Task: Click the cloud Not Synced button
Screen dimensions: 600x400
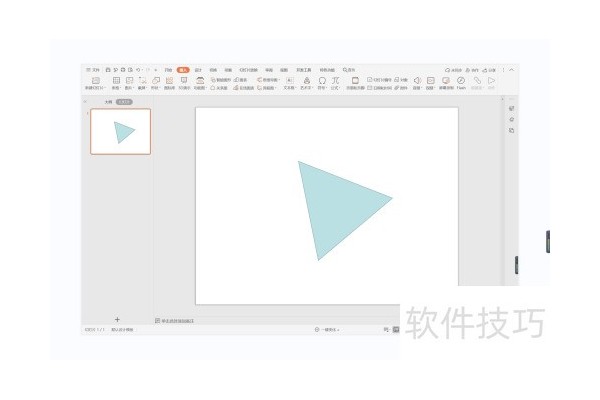Action: pos(453,70)
